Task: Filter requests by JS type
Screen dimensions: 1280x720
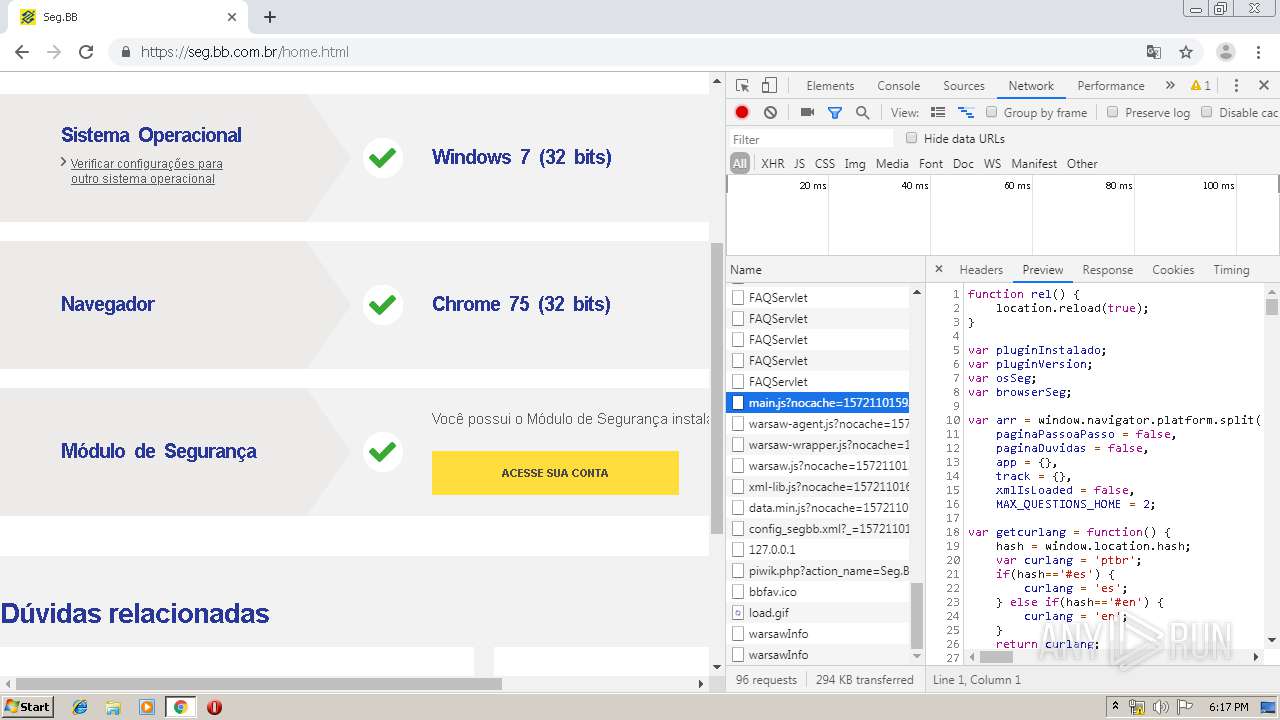Action: coord(799,164)
